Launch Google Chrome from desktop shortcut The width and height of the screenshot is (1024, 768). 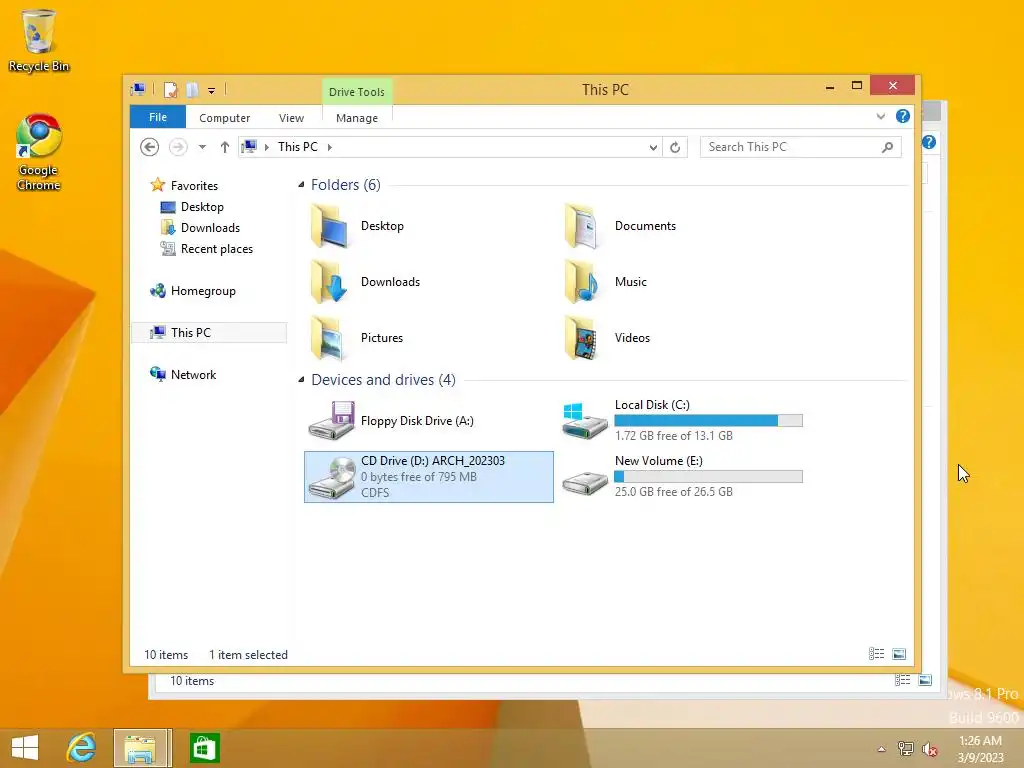[x=39, y=153]
